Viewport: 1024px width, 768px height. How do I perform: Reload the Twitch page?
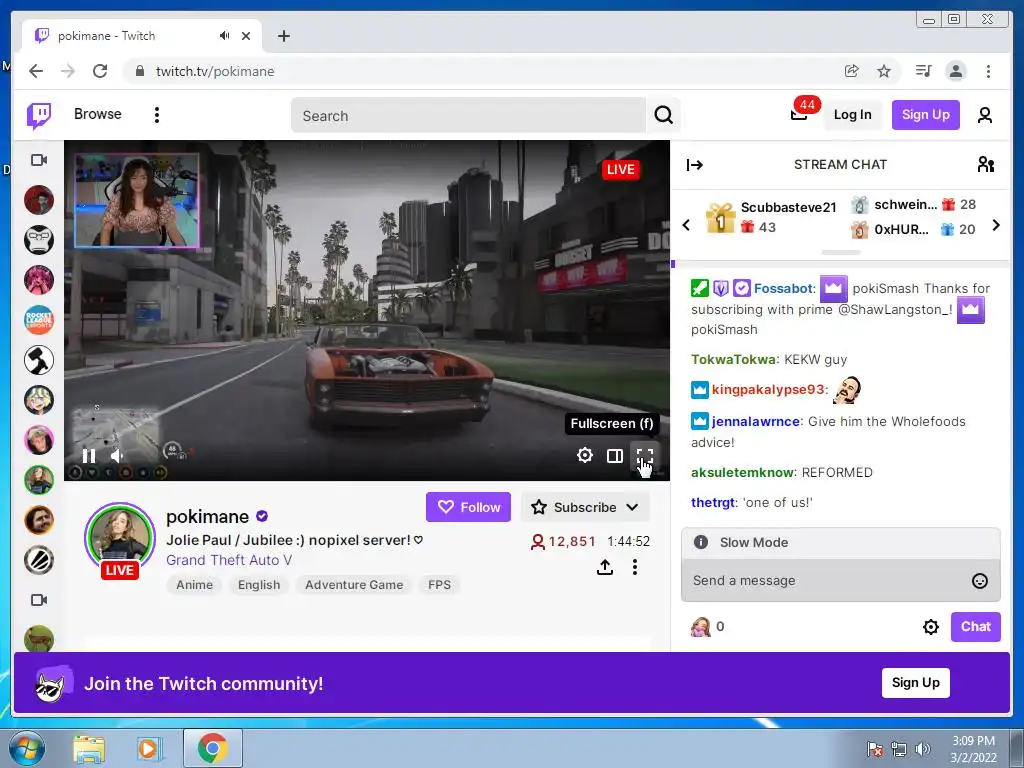click(x=100, y=71)
